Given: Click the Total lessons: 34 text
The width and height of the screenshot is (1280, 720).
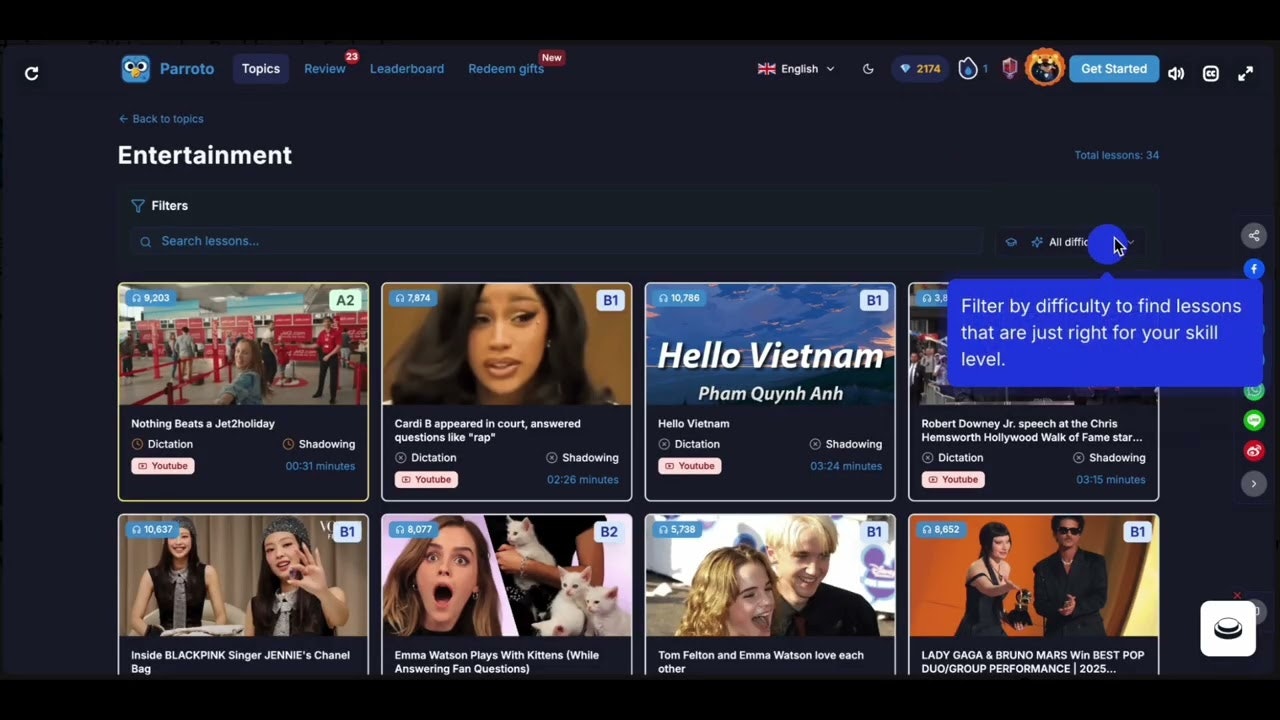Looking at the screenshot, I should 1117,155.
